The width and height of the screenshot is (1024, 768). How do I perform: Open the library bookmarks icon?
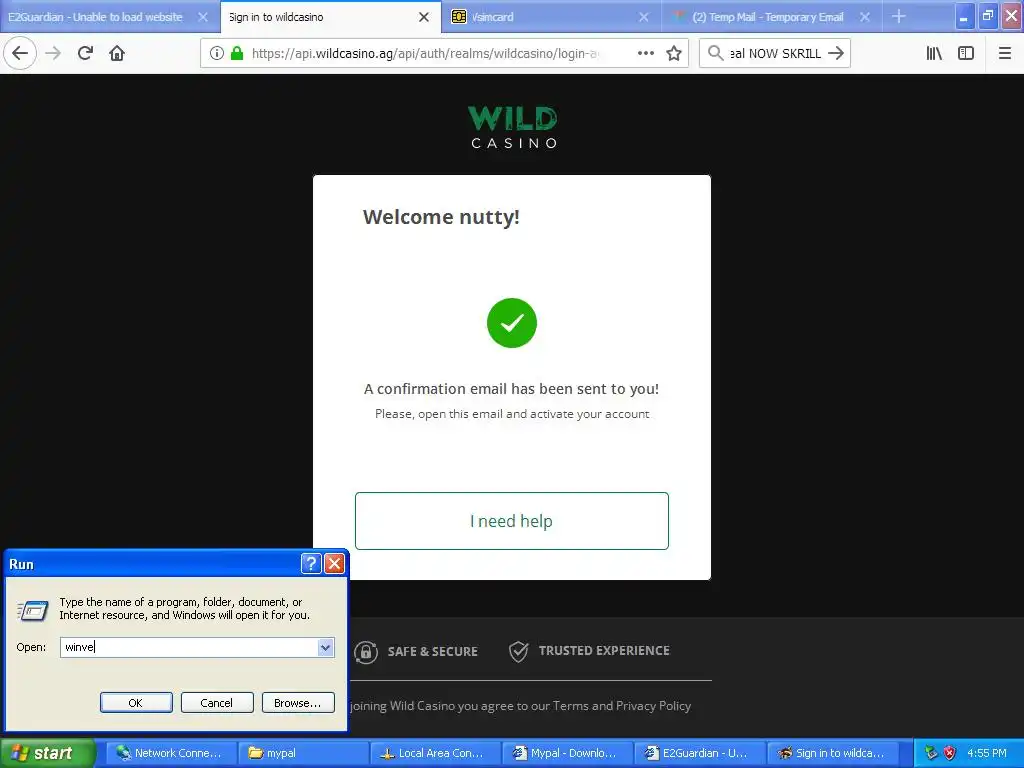point(934,54)
